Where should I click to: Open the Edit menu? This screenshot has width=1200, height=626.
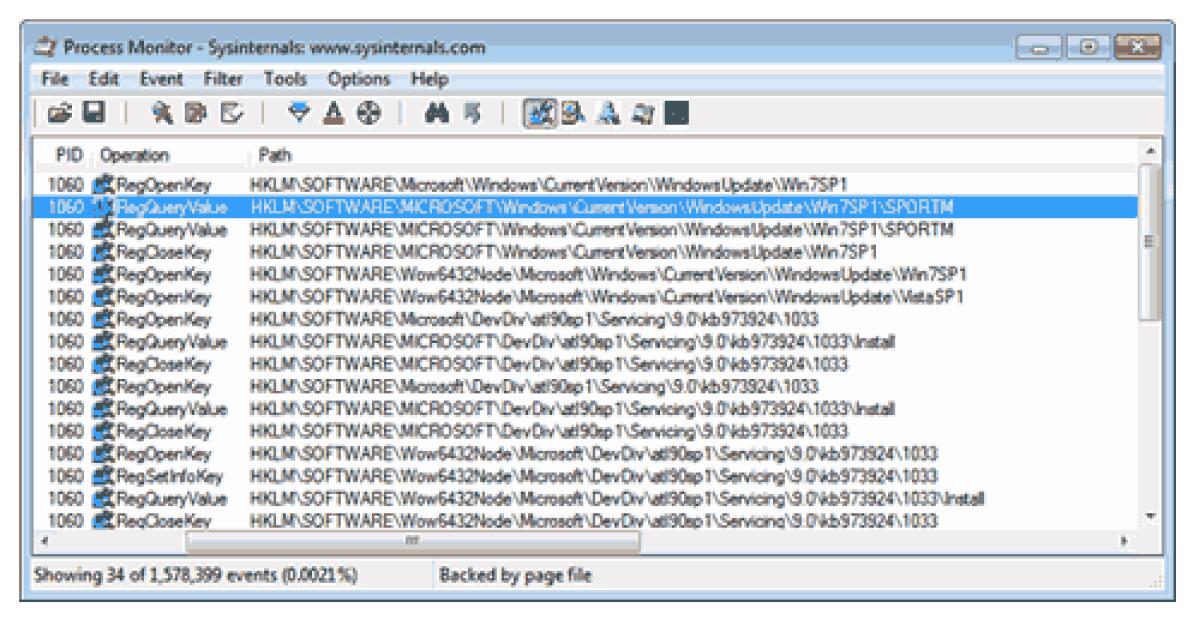click(103, 79)
